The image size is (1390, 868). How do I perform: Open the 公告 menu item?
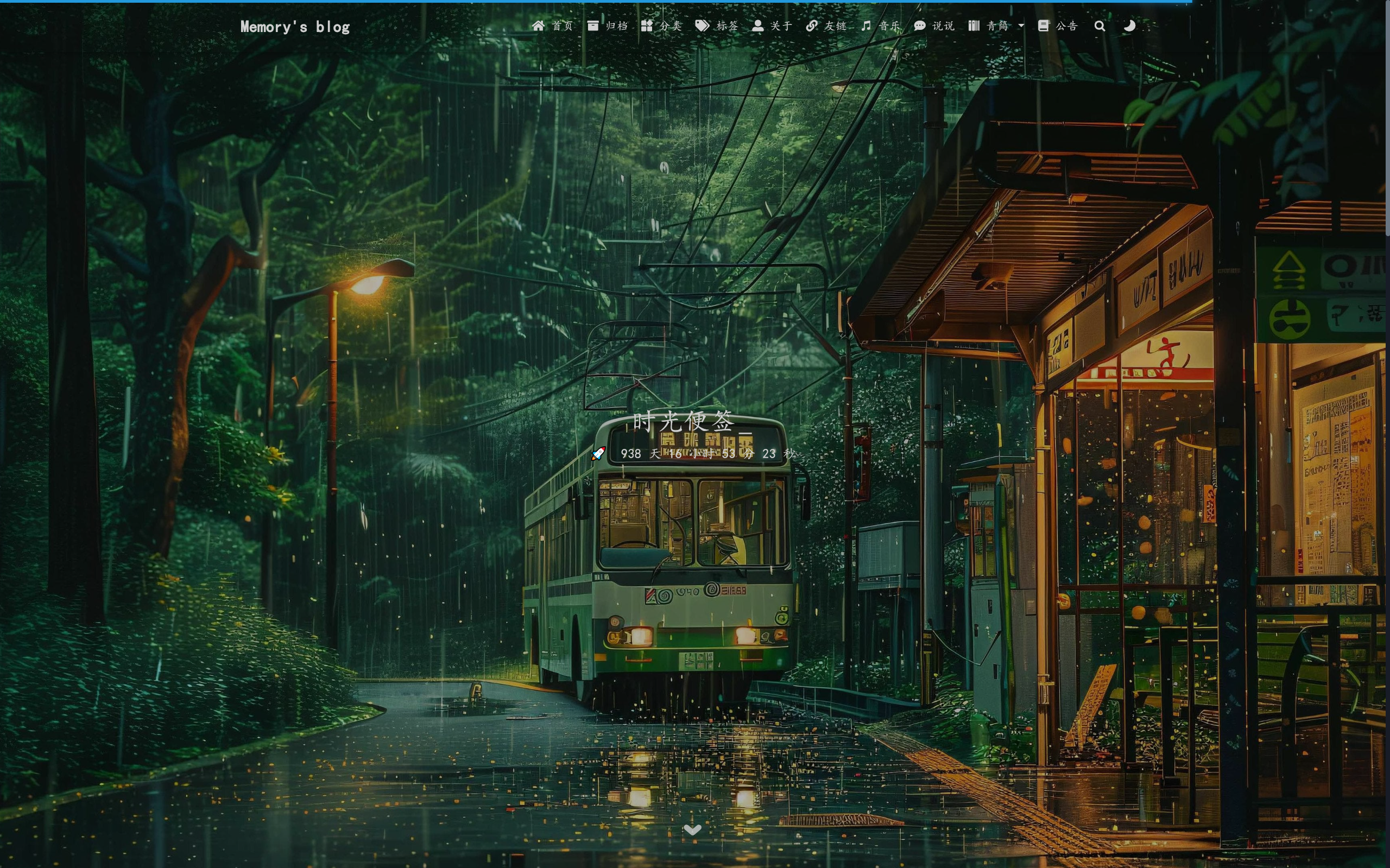click(x=1066, y=26)
